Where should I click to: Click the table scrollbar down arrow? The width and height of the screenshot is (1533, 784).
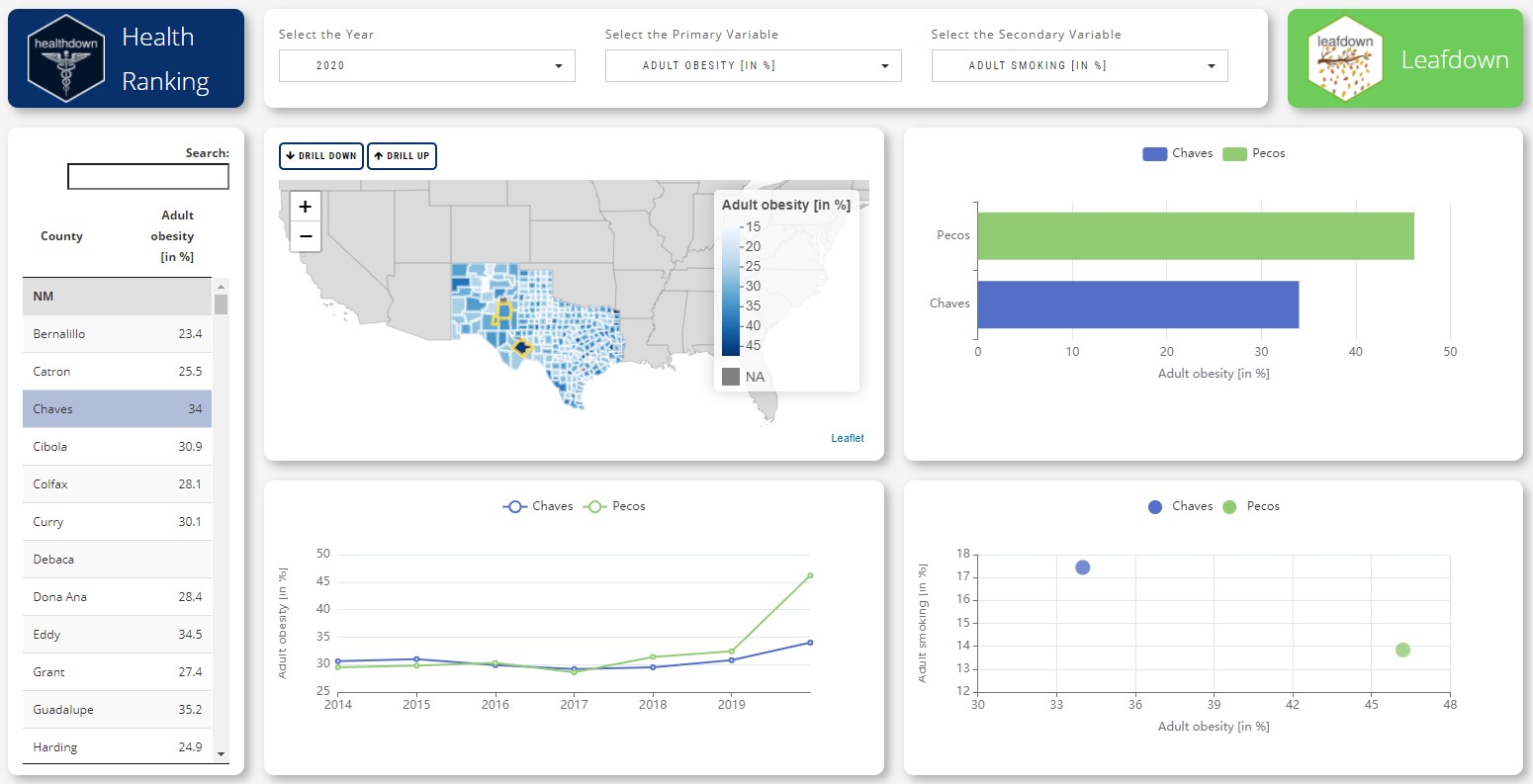click(221, 754)
